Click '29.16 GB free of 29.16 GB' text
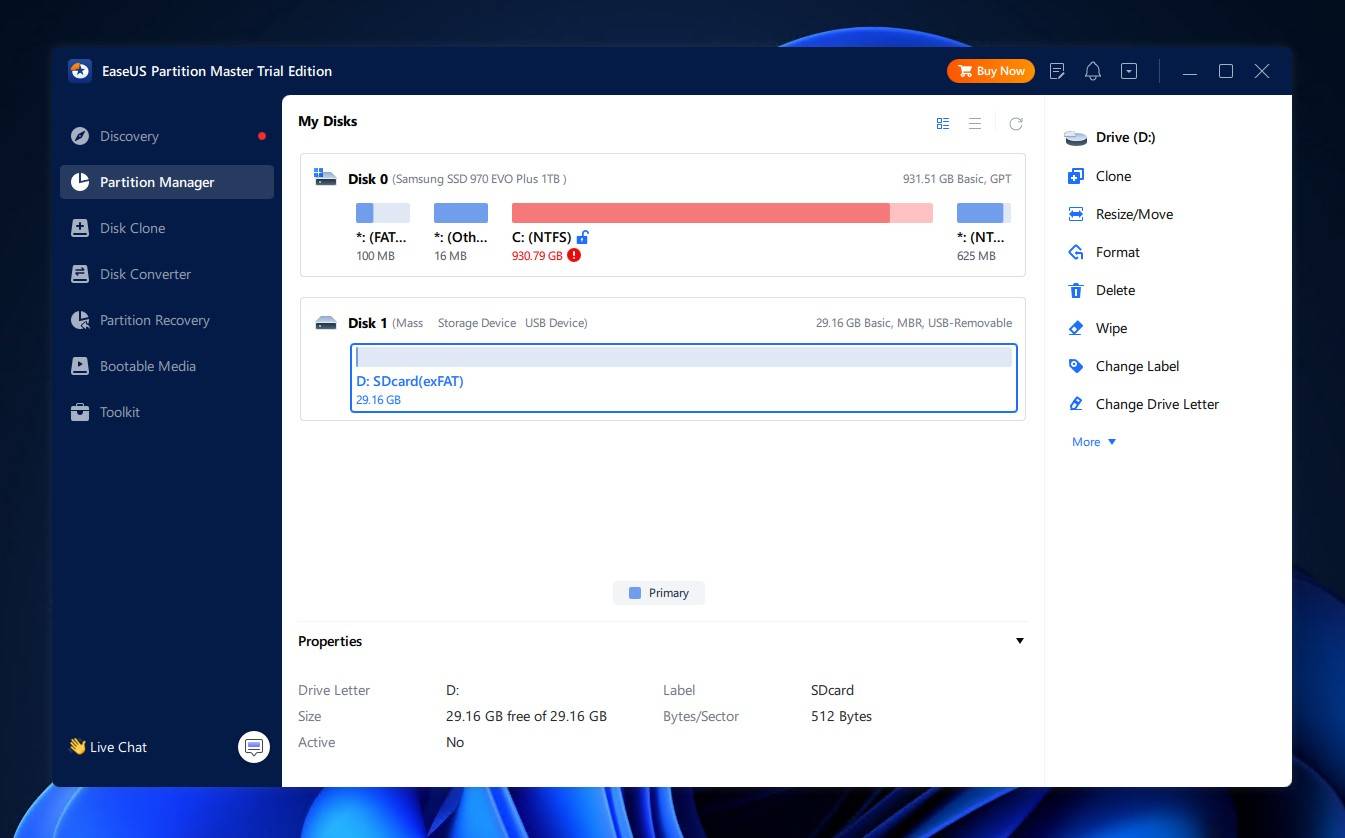Screen dimensions: 1345x838 [x=526, y=716]
